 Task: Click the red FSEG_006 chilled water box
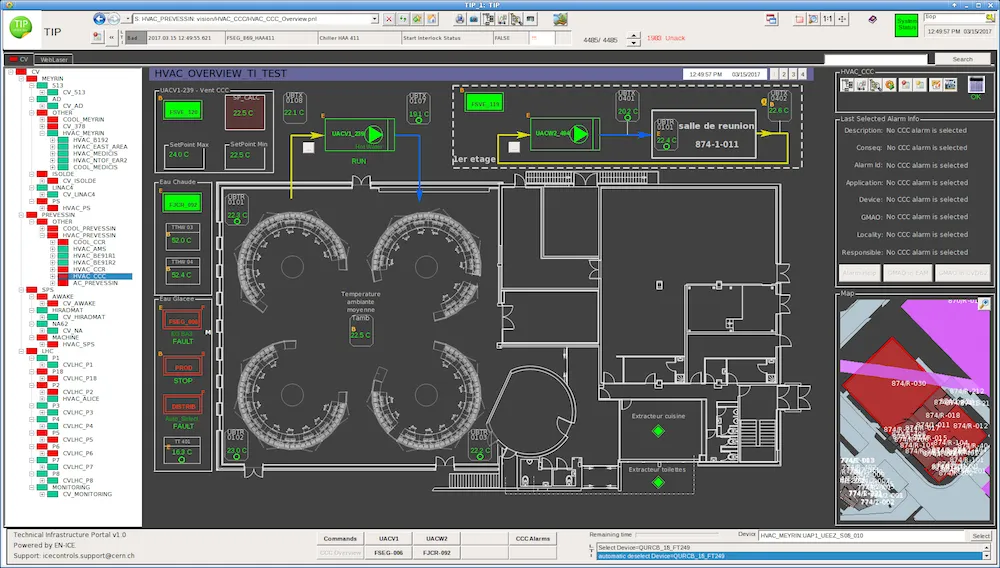coord(182,321)
